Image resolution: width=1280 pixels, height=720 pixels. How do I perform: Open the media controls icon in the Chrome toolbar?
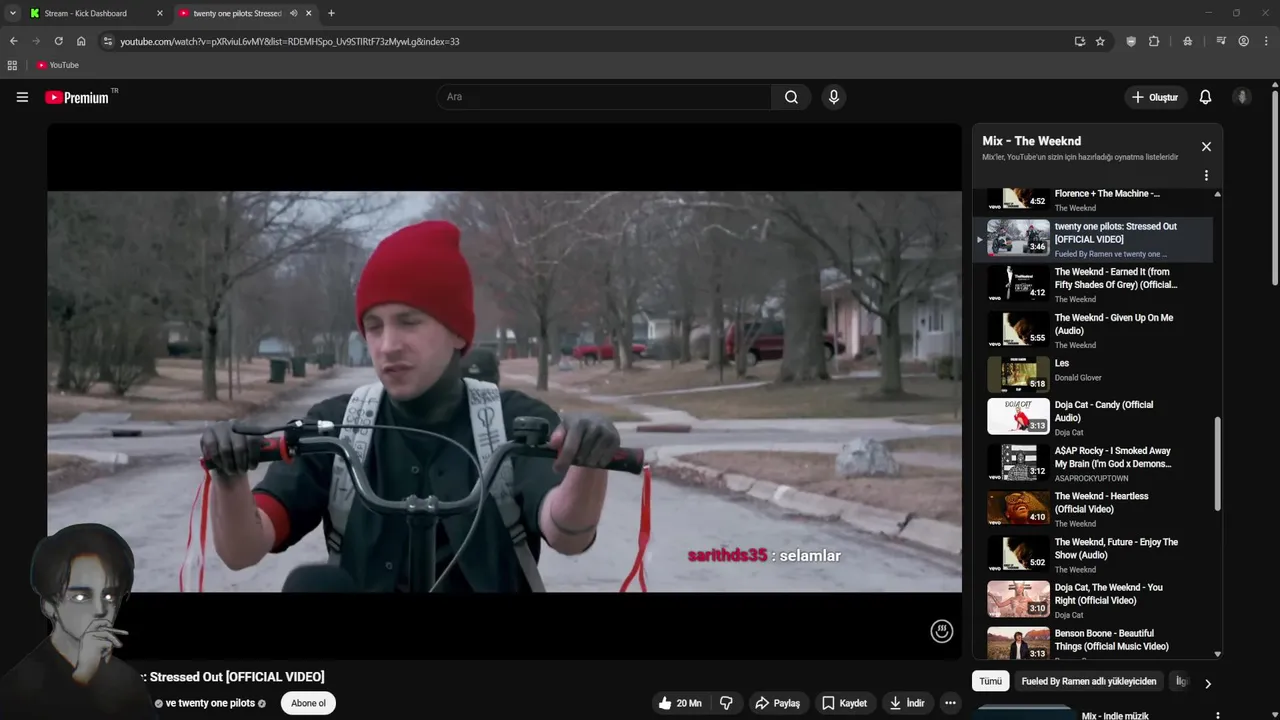[1221, 41]
